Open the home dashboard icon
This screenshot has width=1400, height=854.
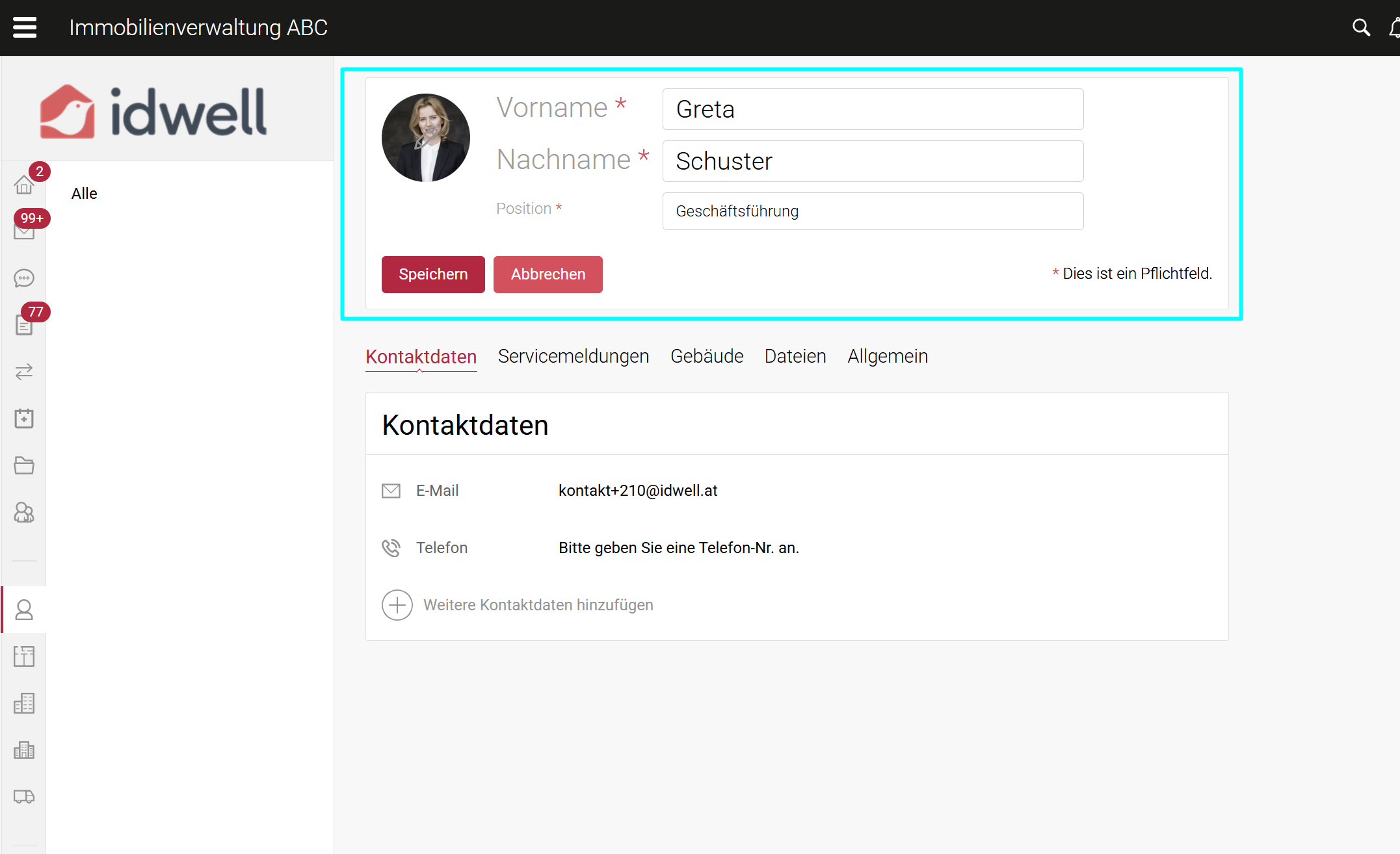tap(24, 185)
